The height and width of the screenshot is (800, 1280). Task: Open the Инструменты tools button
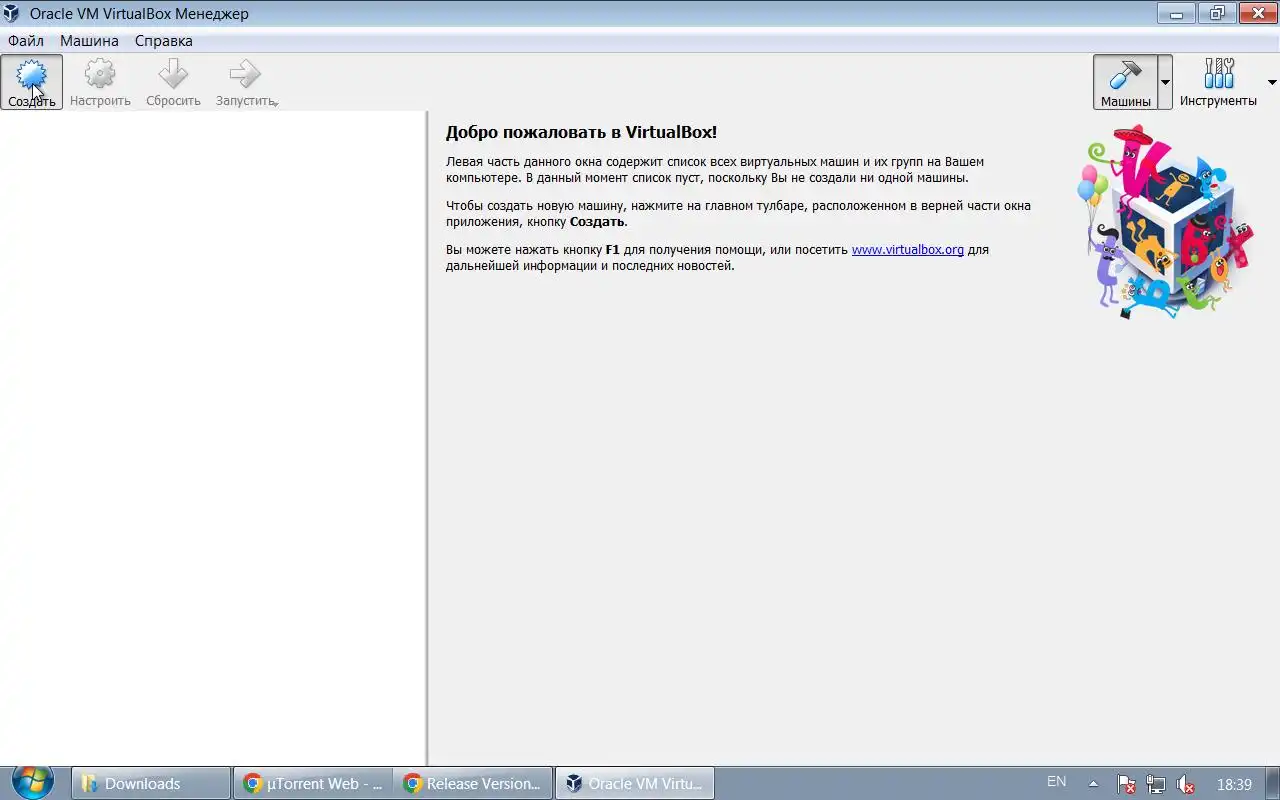1218,81
